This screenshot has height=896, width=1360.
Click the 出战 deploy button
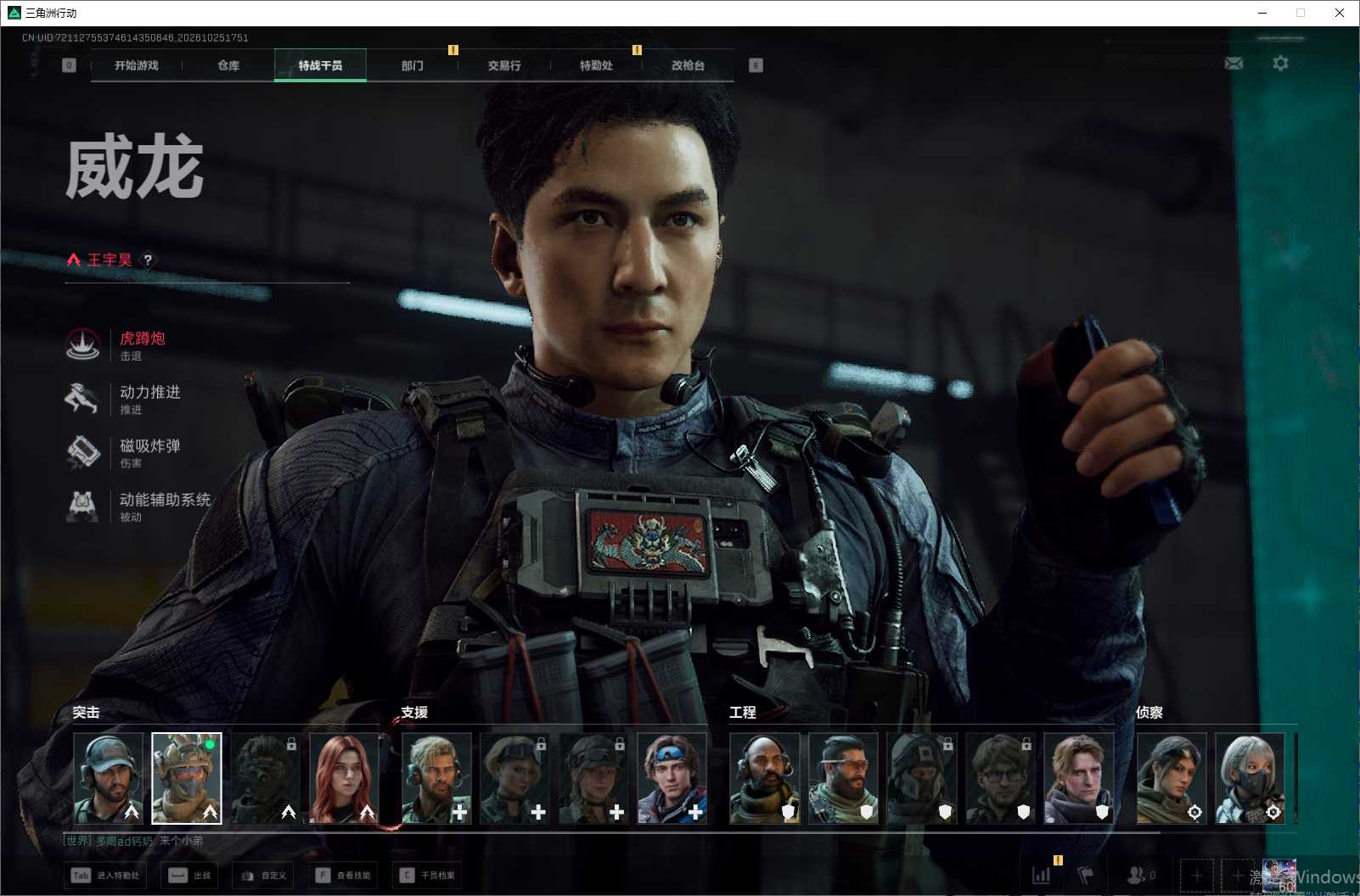click(189, 875)
